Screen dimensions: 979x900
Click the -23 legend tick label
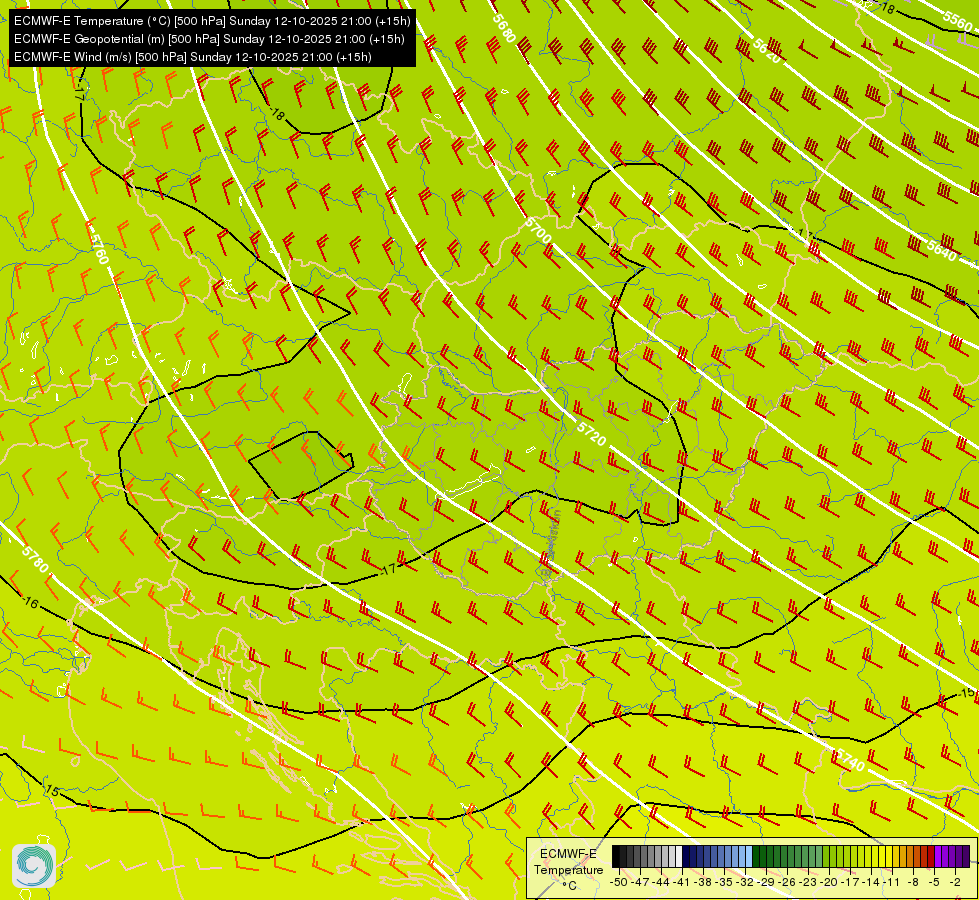point(808,882)
